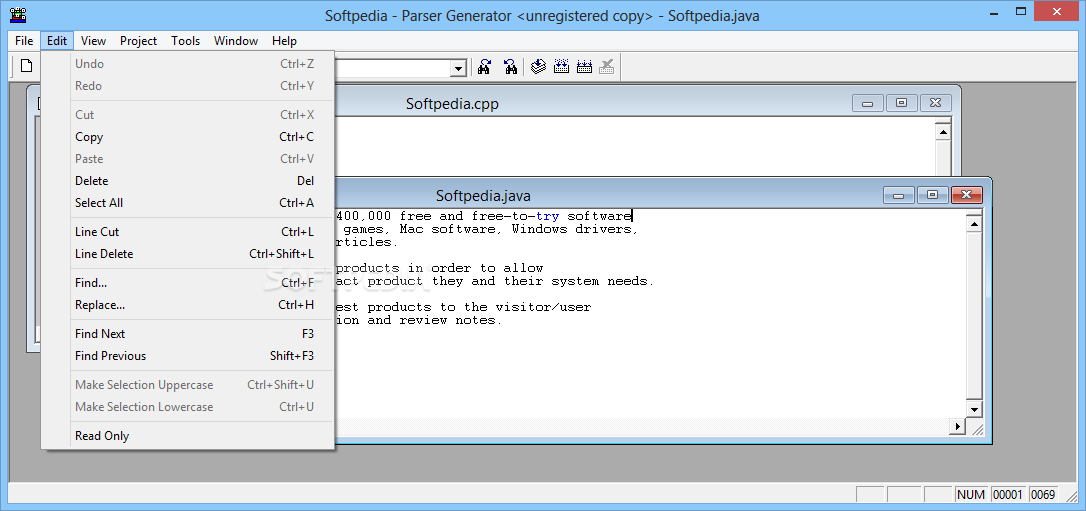The height and width of the screenshot is (511, 1086).
Task: Click the grayed-out Redo menu entry
Action: 188,86
